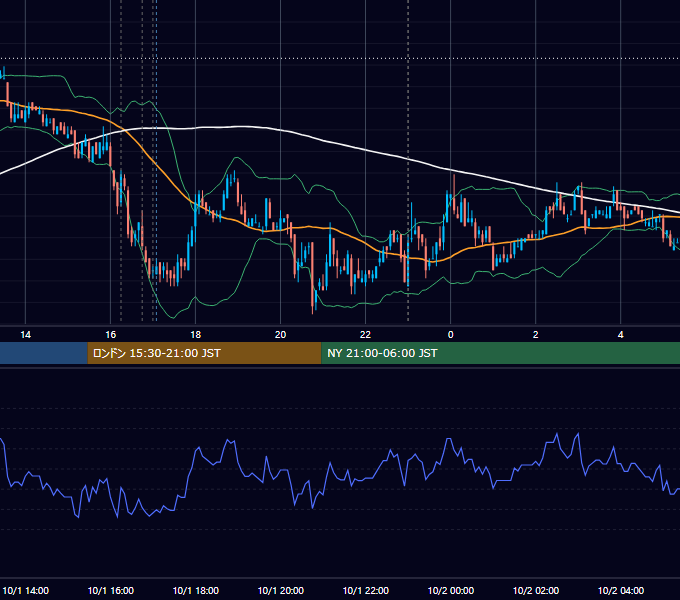The width and height of the screenshot is (680, 600).
Task: Click the blue session band before London
Action: [44, 353]
